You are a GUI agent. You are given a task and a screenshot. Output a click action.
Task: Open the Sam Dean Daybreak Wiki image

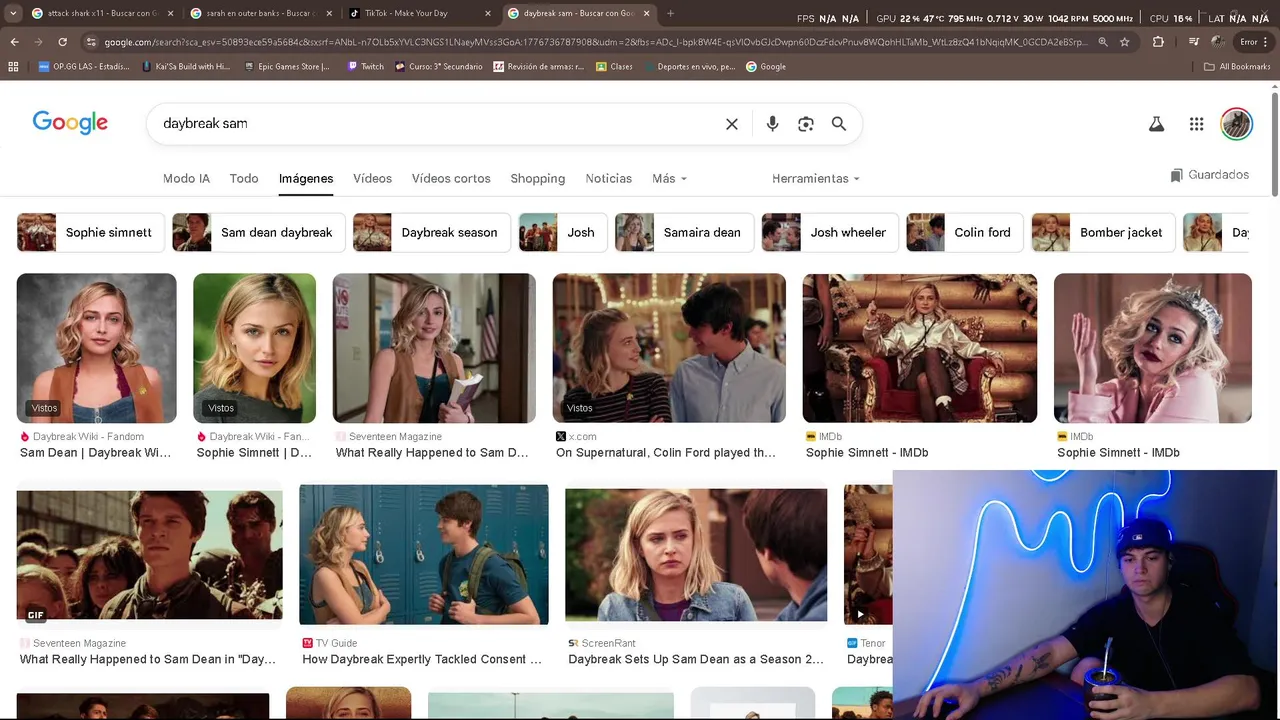point(96,348)
